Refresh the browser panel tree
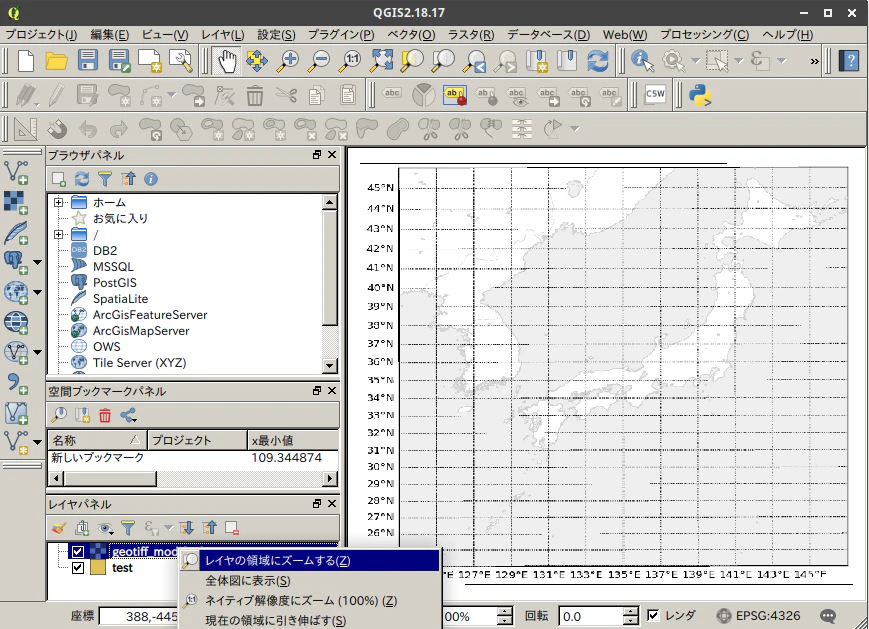 click(82, 178)
